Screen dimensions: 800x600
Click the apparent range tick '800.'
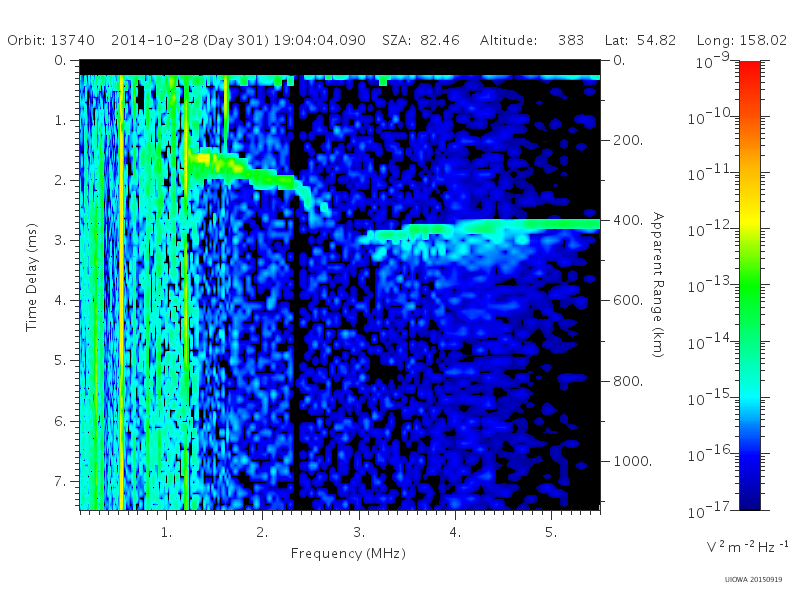tap(628, 381)
